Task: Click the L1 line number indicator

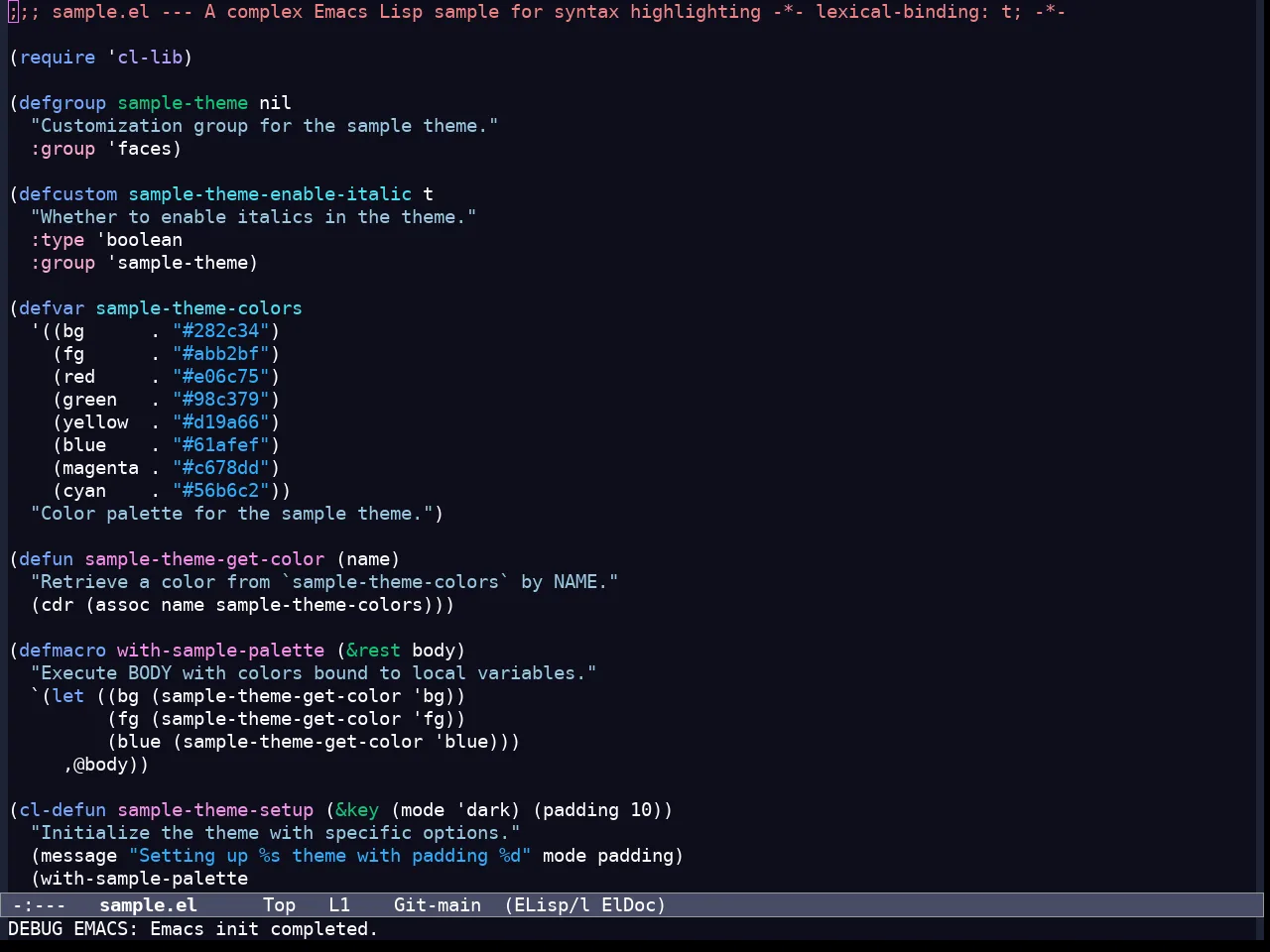Action: tap(339, 904)
